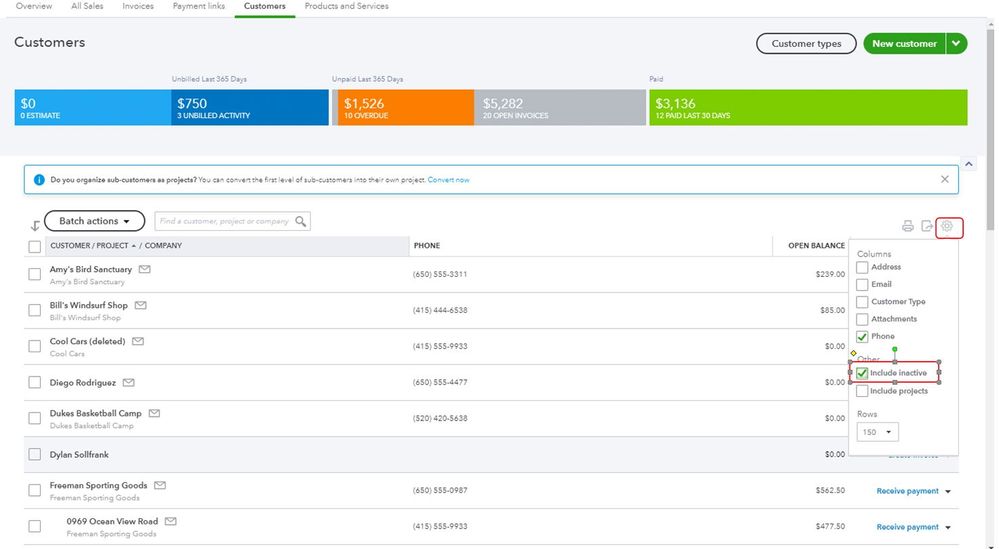Collapse the money bar with chevron

point(968,164)
